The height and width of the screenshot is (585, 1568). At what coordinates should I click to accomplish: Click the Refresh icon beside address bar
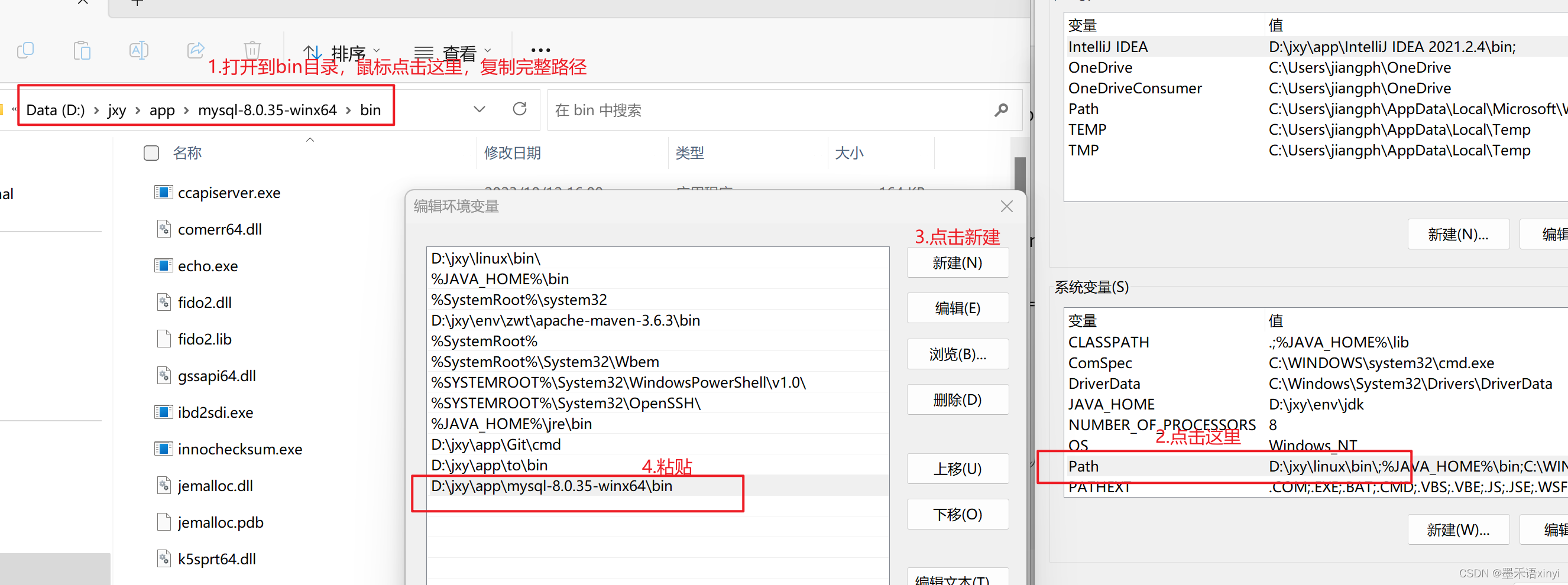coord(520,109)
